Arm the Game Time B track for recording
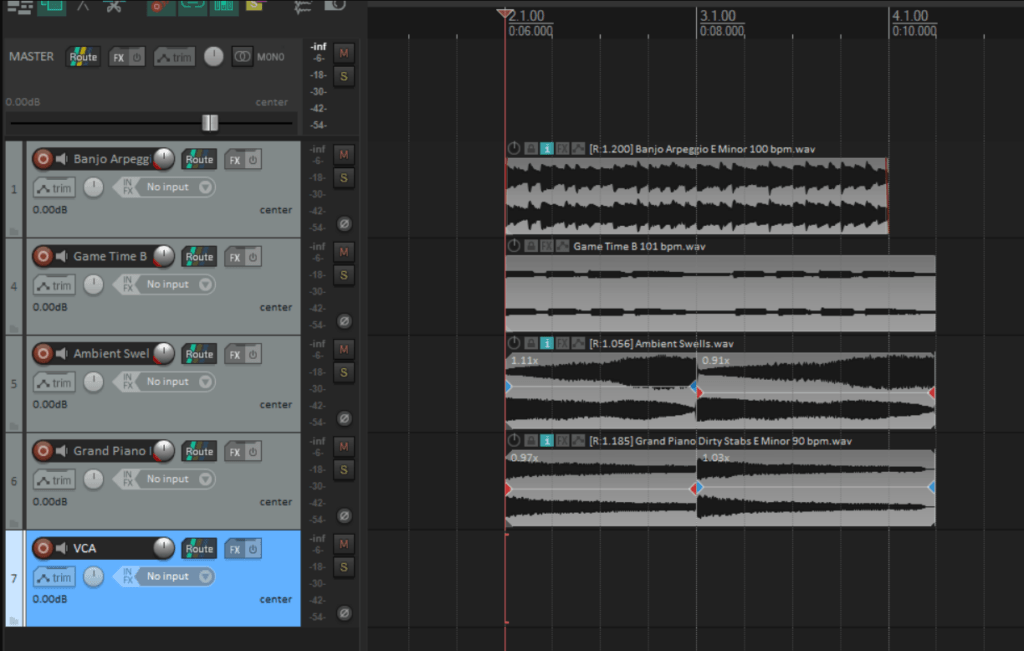This screenshot has height=651, width=1024. click(43, 256)
